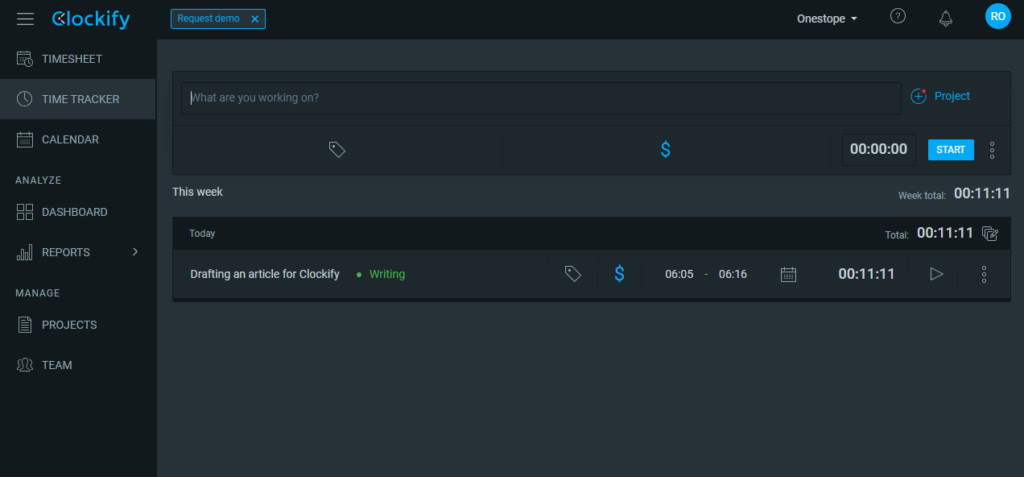
Task: Edit the 06:16 end time
Action: click(x=733, y=274)
